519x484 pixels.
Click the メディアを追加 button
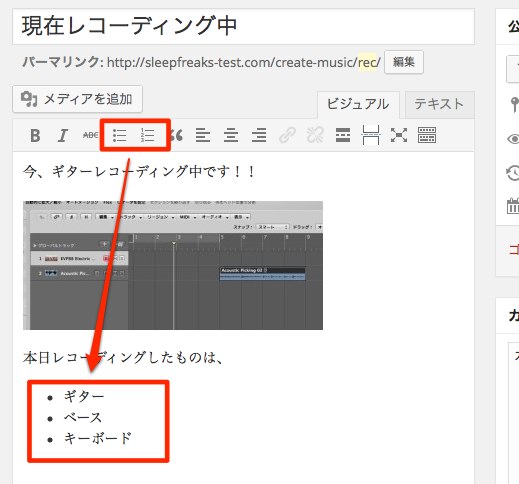(x=78, y=99)
